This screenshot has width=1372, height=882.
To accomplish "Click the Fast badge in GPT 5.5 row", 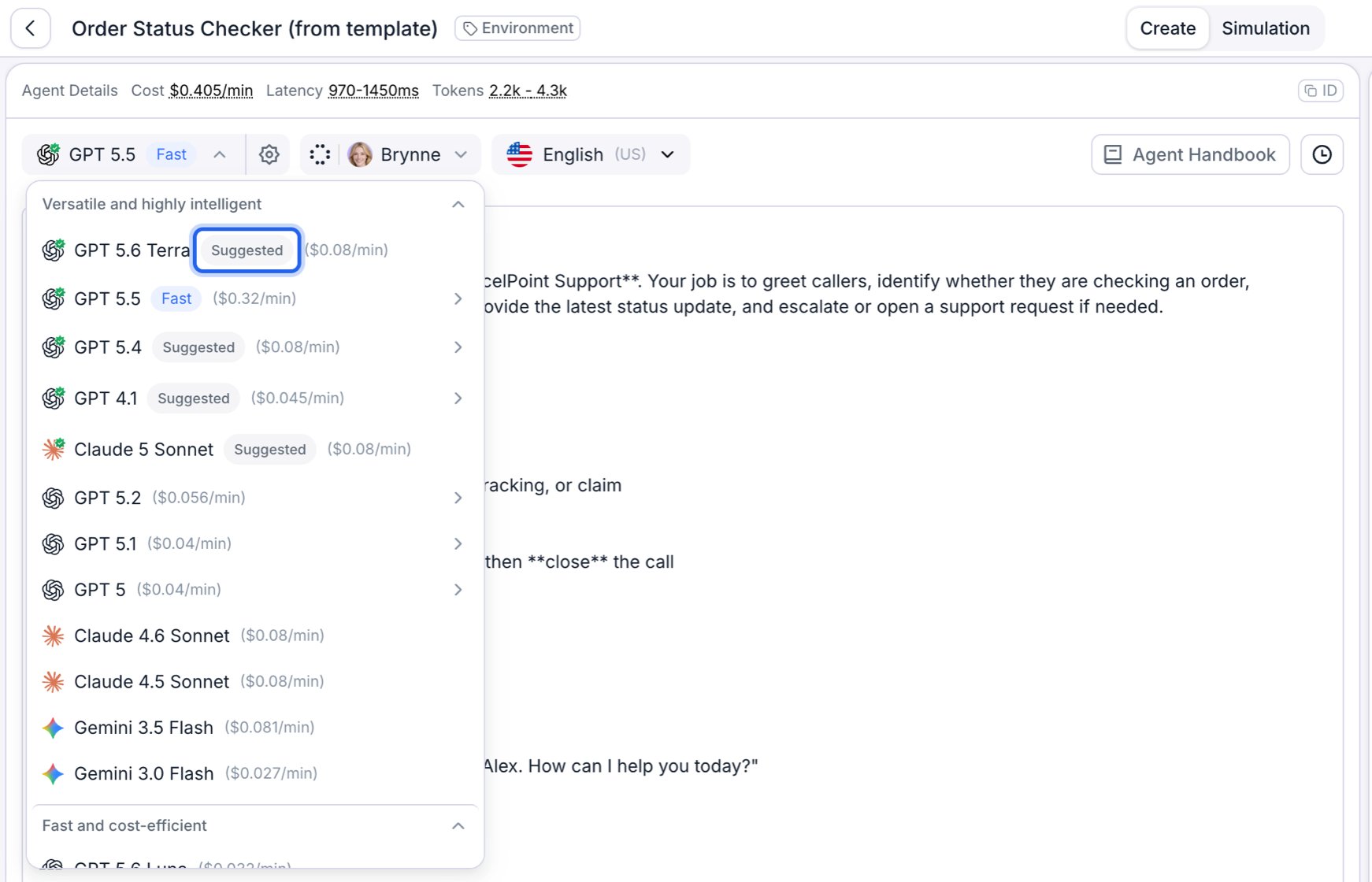I will click(x=176, y=299).
